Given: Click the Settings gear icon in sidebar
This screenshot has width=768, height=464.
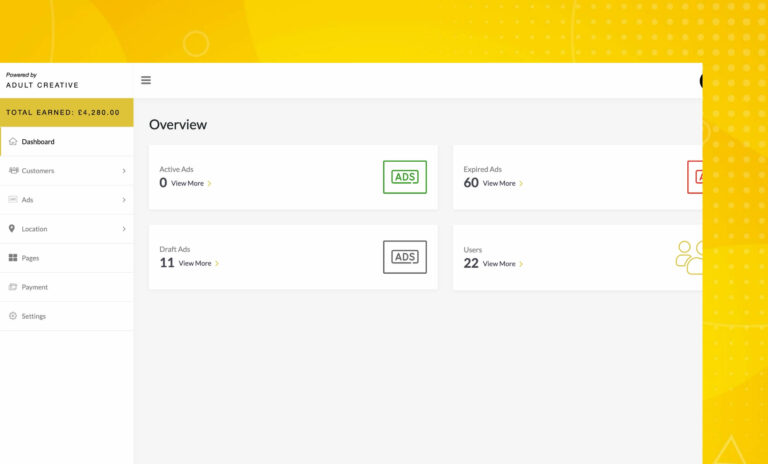Looking at the screenshot, I should (13, 316).
